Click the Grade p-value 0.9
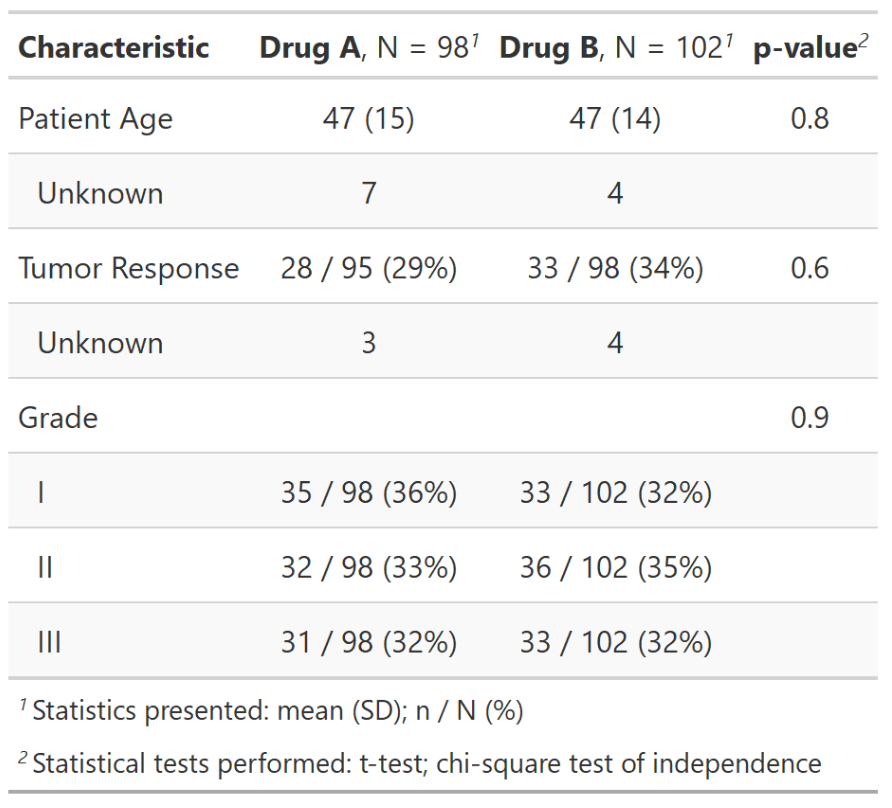The image size is (892, 808). (809, 417)
